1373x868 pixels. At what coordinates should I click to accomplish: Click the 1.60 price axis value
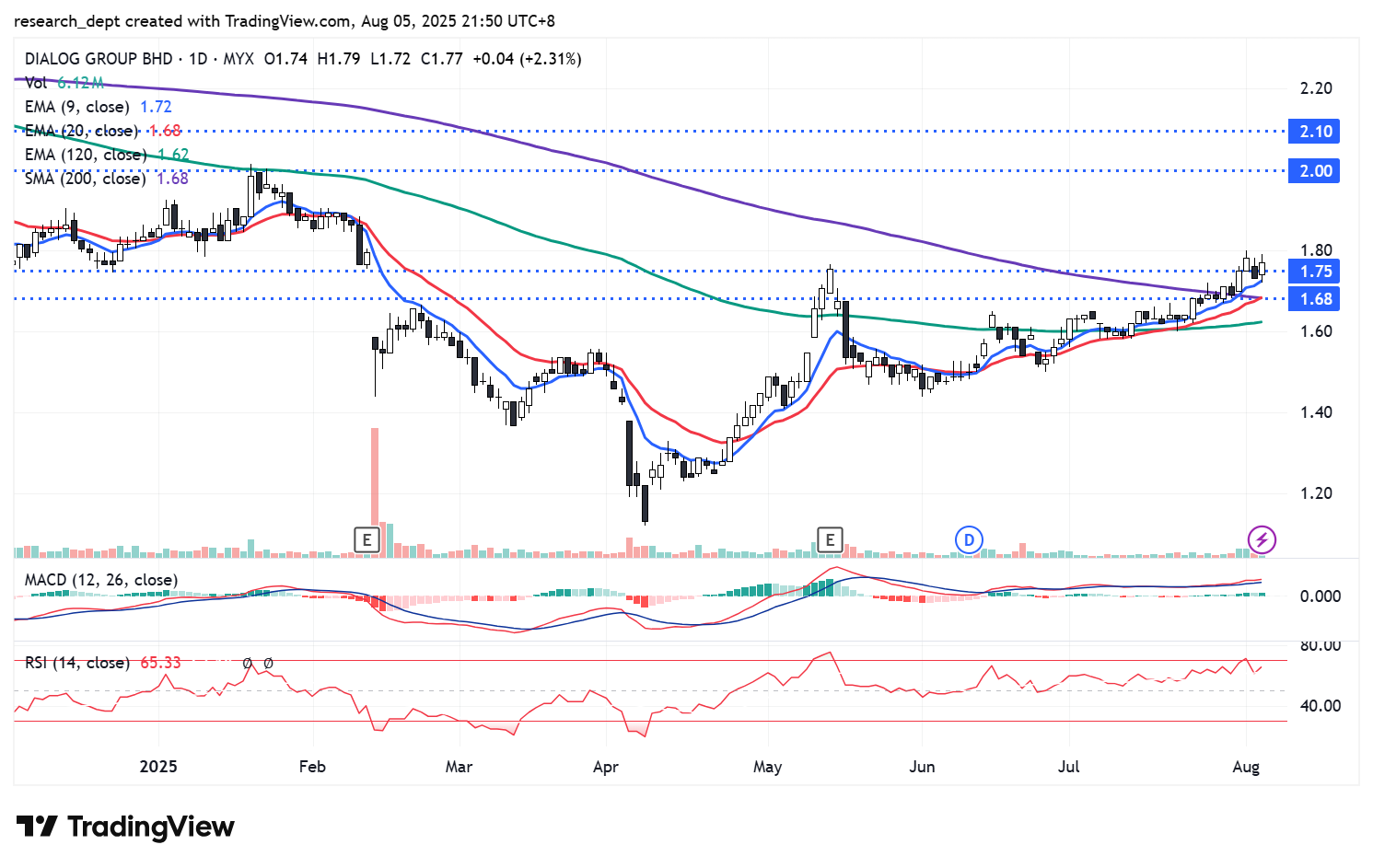point(1316,331)
